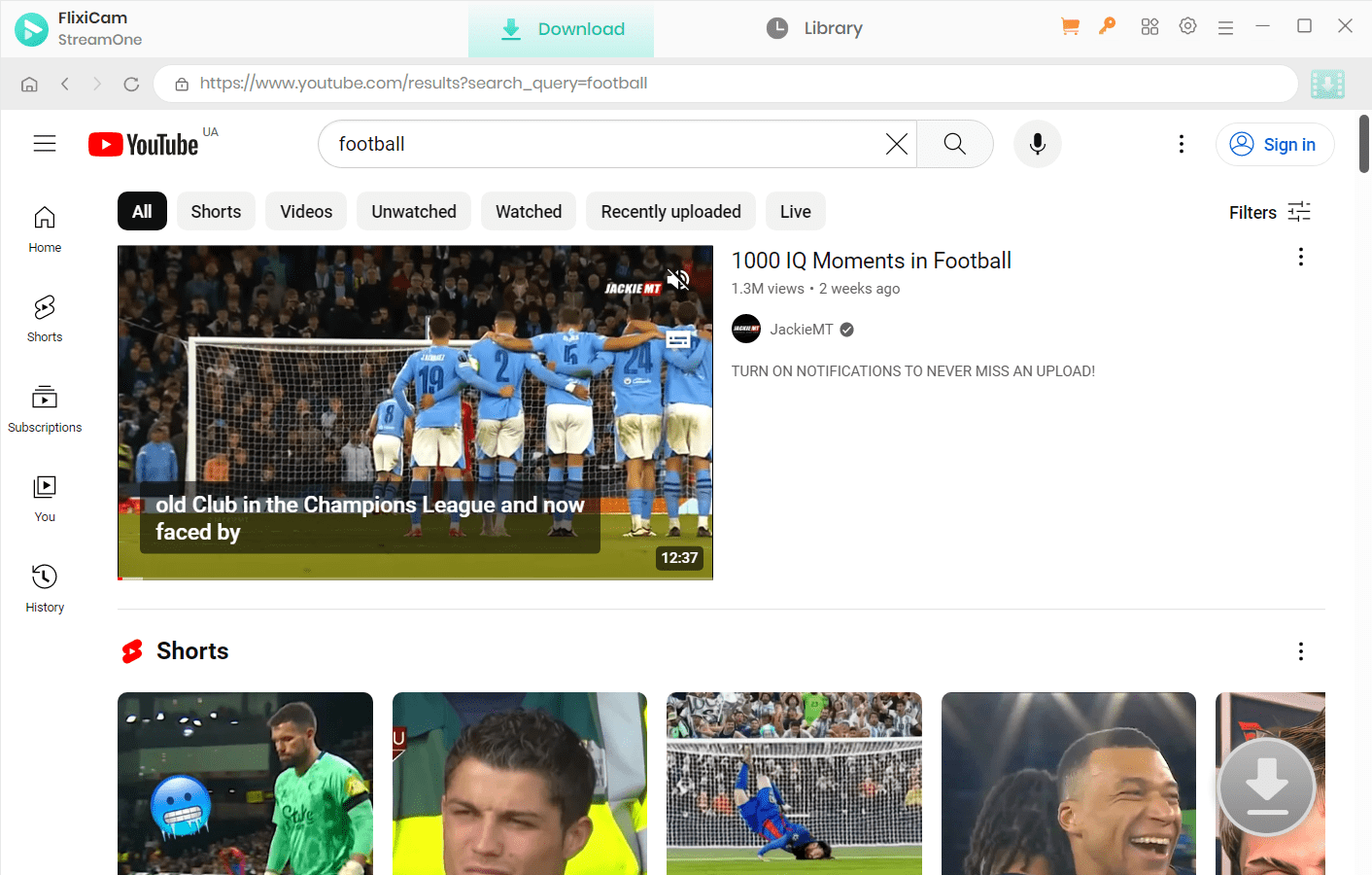This screenshot has width=1372, height=875.
Task: Click the floating gray download button
Action: click(x=1266, y=787)
